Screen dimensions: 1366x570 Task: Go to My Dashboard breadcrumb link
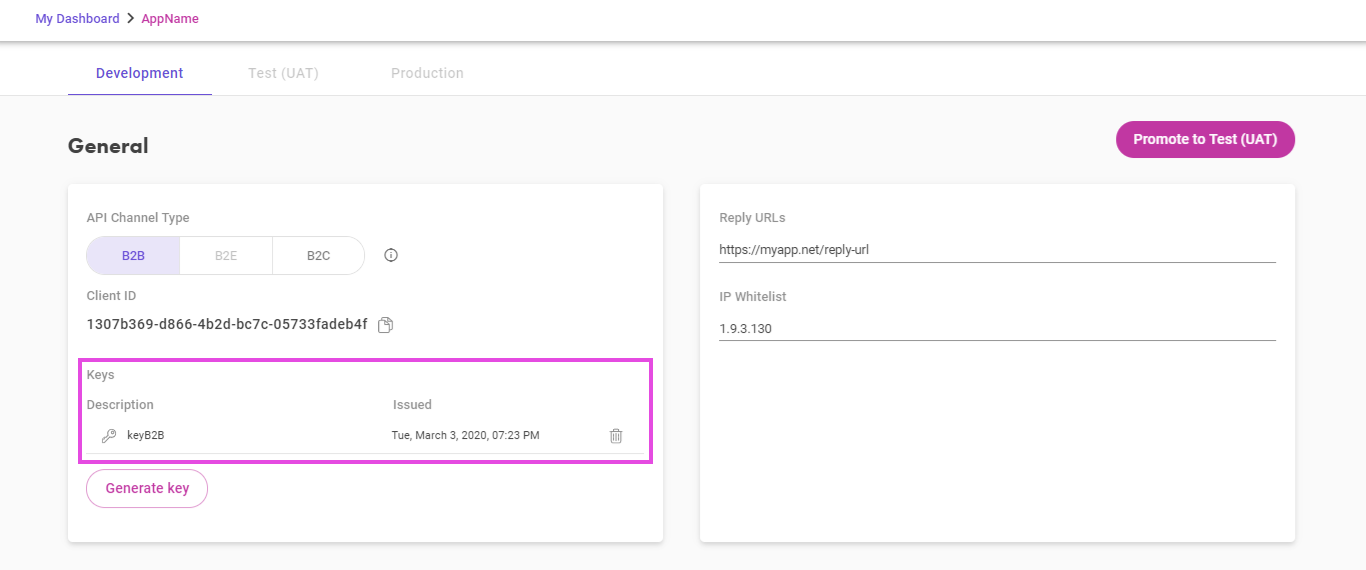(x=77, y=18)
